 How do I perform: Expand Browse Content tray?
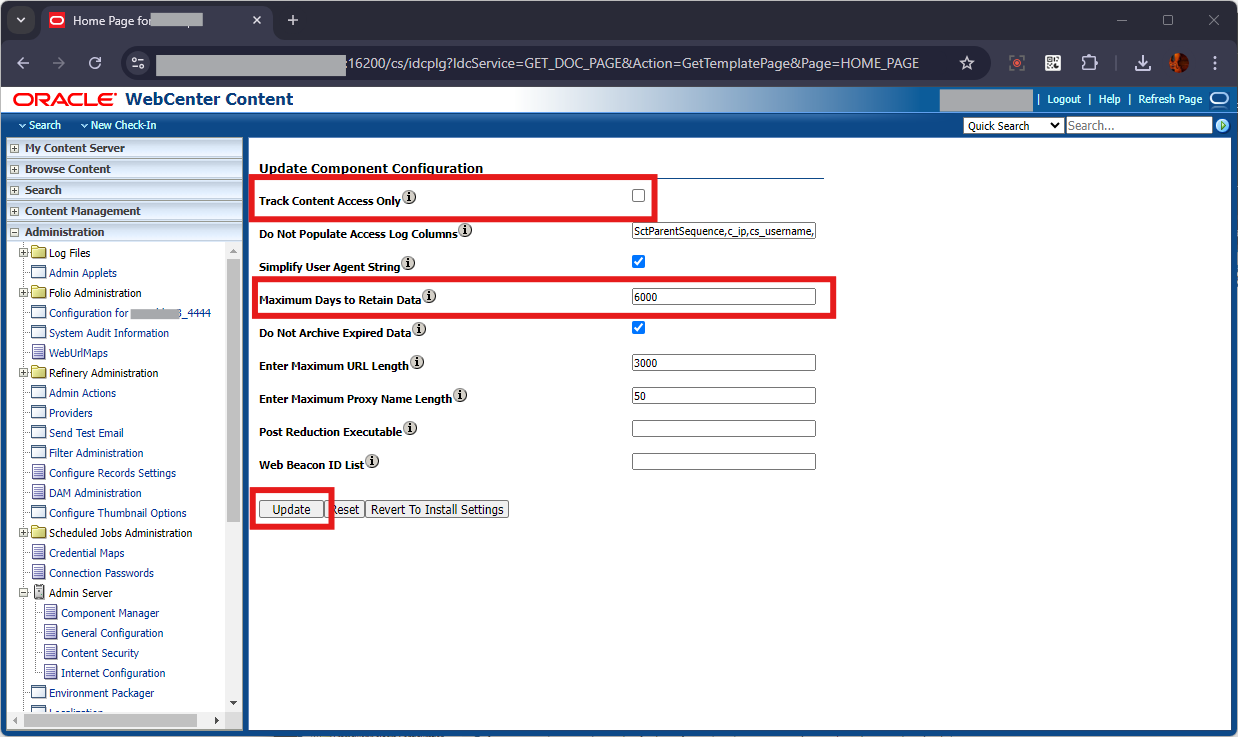tap(15, 169)
